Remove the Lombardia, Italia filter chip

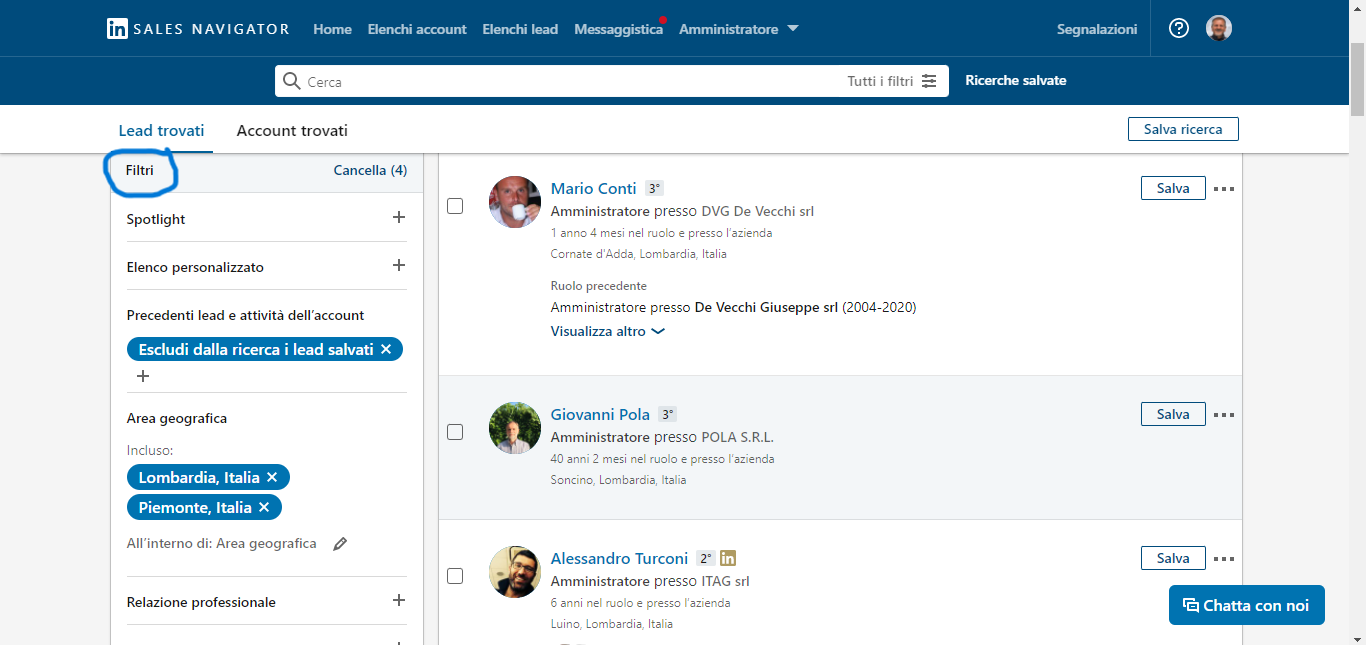pos(272,477)
